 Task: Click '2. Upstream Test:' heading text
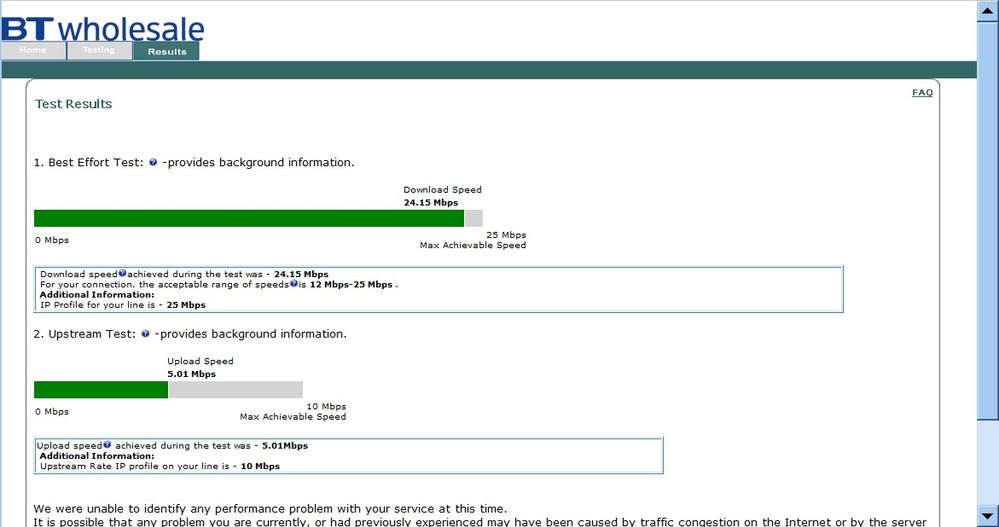pyautogui.click(x=85, y=334)
